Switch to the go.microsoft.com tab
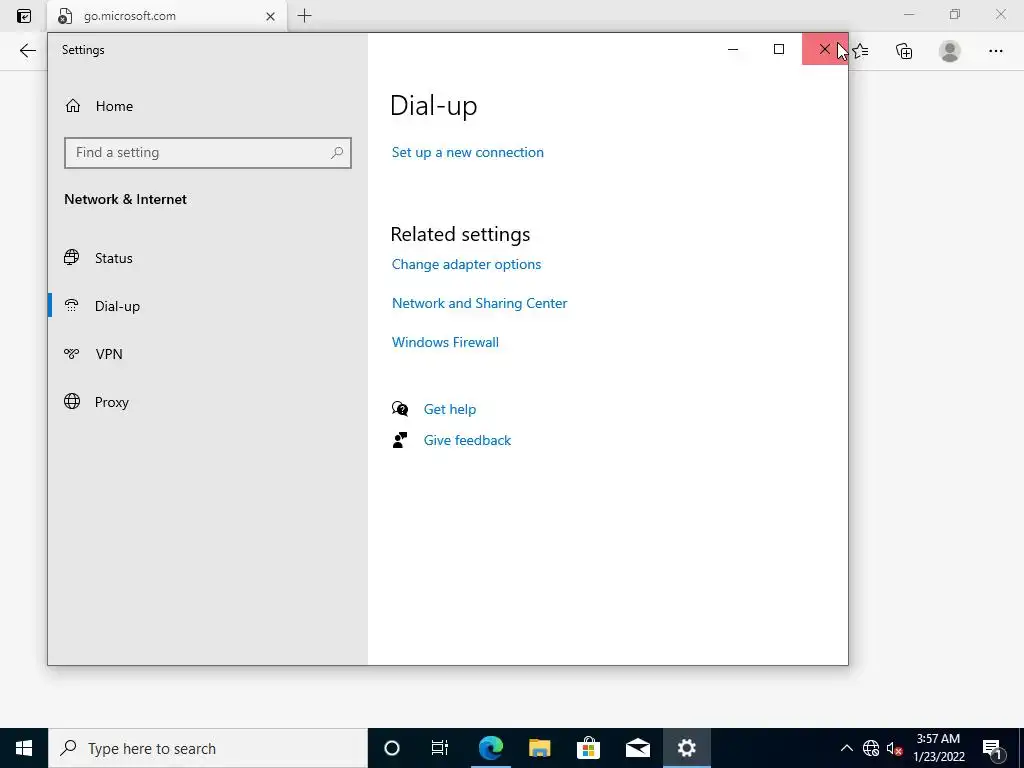 tap(167, 16)
